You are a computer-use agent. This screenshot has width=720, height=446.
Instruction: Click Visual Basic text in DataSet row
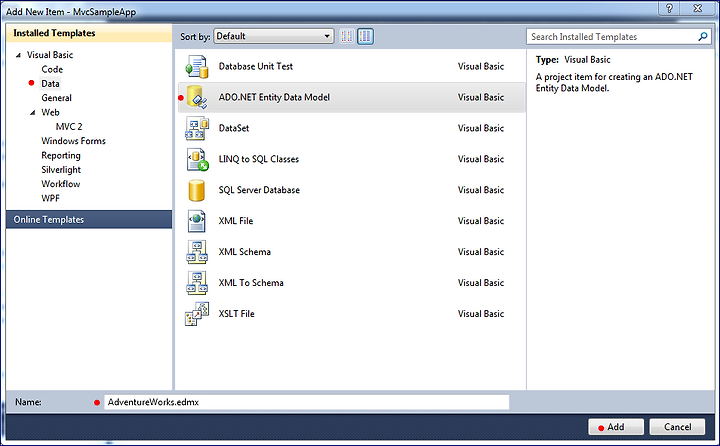point(481,128)
